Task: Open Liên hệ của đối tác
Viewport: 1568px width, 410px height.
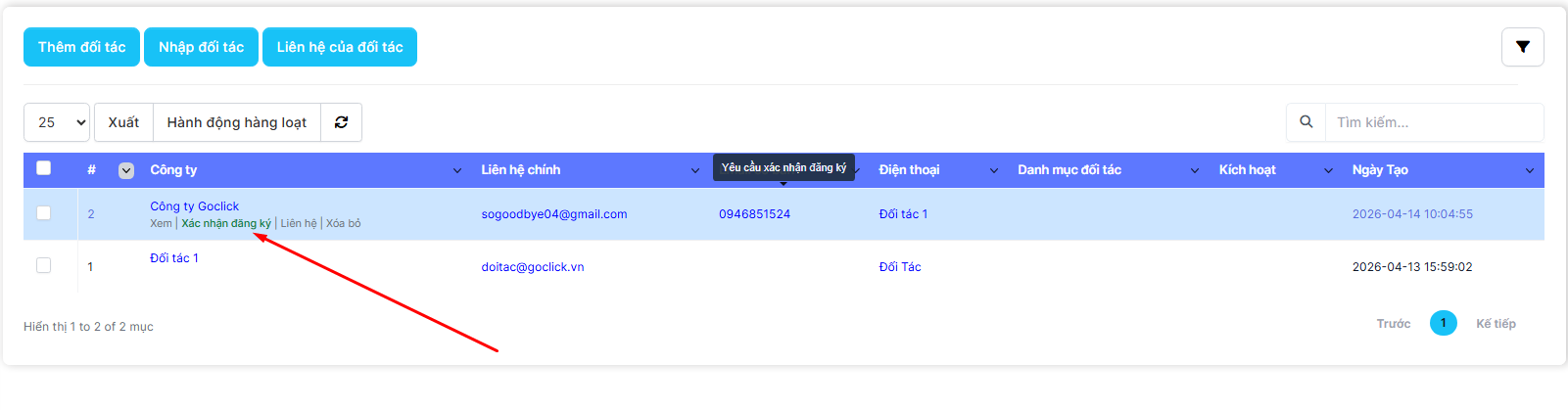Action: coord(340,47)
